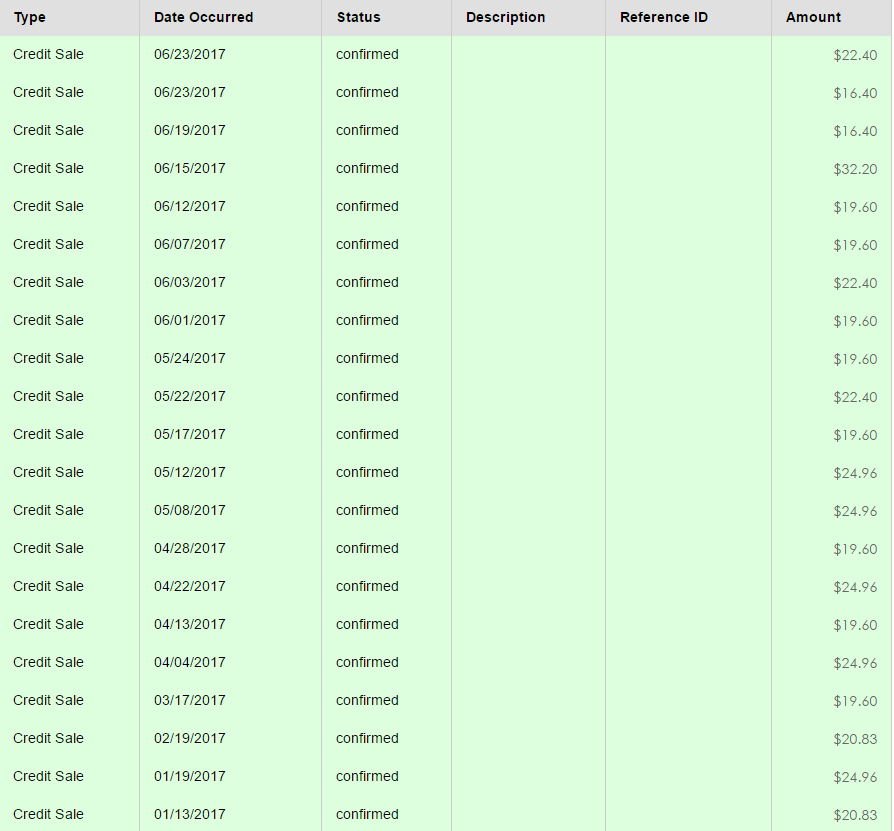Click the $24.96 amount for 01/19/2017
This screenshot has width=894, height=831.
(855, 777)
